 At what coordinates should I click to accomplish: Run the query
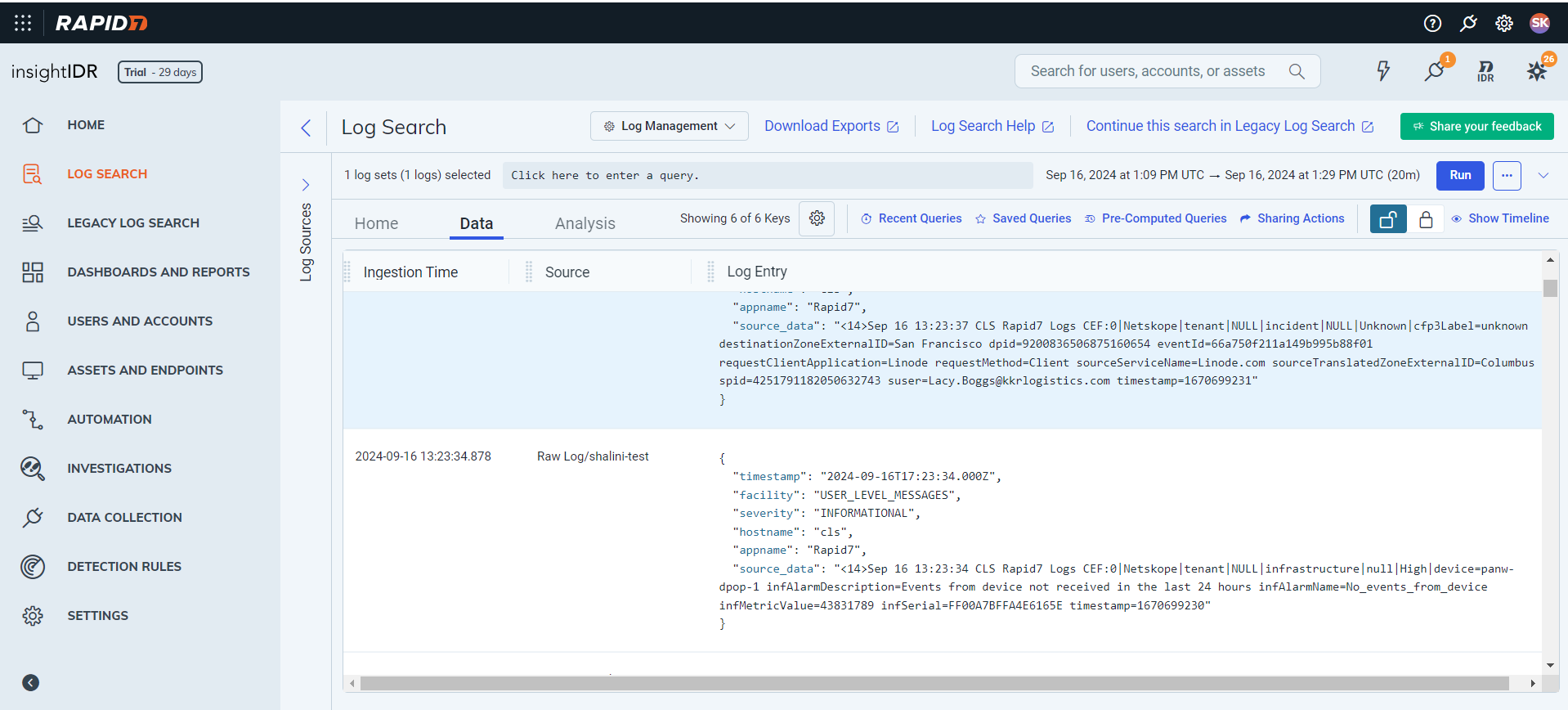(x=1460, y=175)
